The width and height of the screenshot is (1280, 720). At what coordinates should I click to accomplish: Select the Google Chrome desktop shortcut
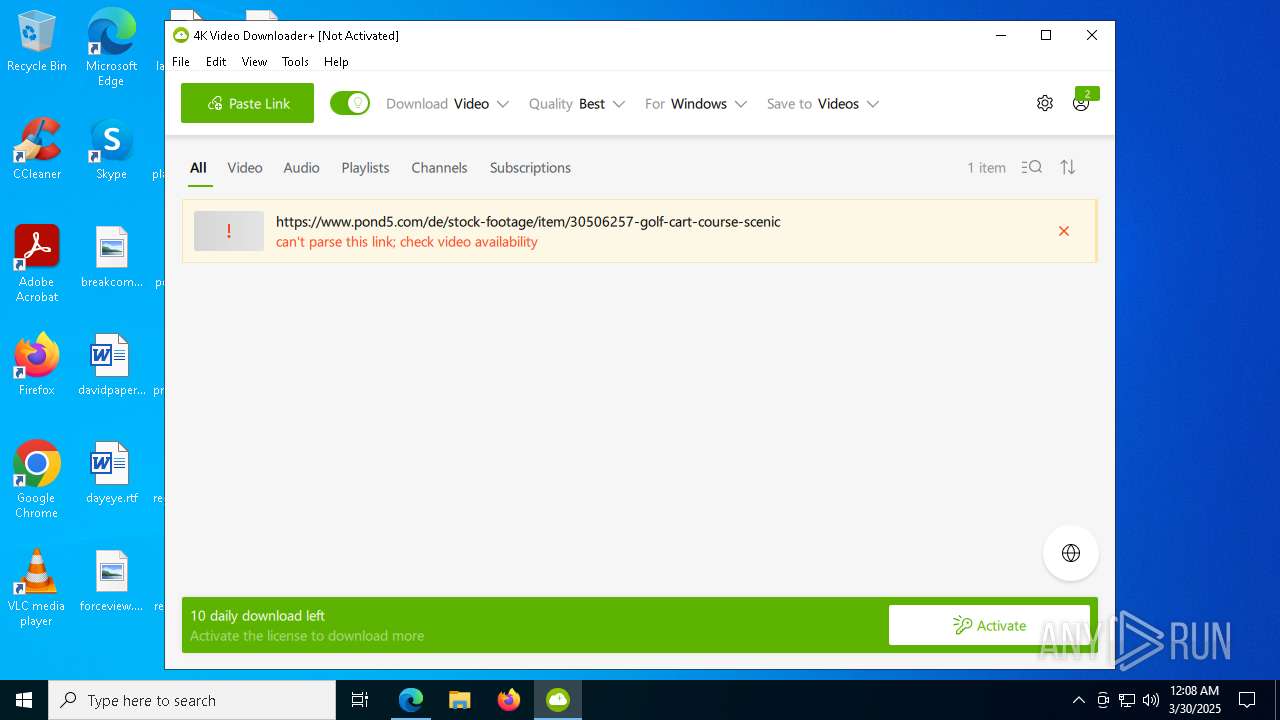37,480
